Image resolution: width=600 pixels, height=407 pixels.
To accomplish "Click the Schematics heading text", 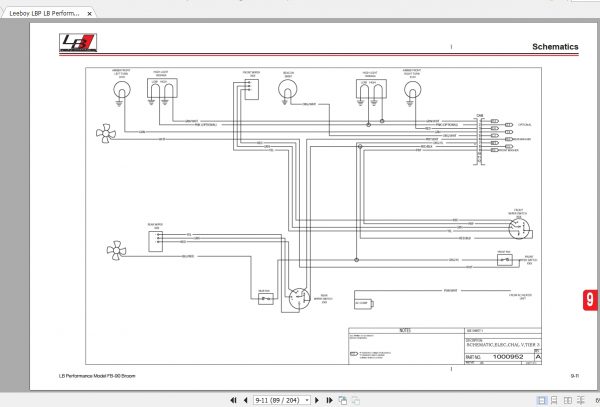I will click(x=555, y=47).
